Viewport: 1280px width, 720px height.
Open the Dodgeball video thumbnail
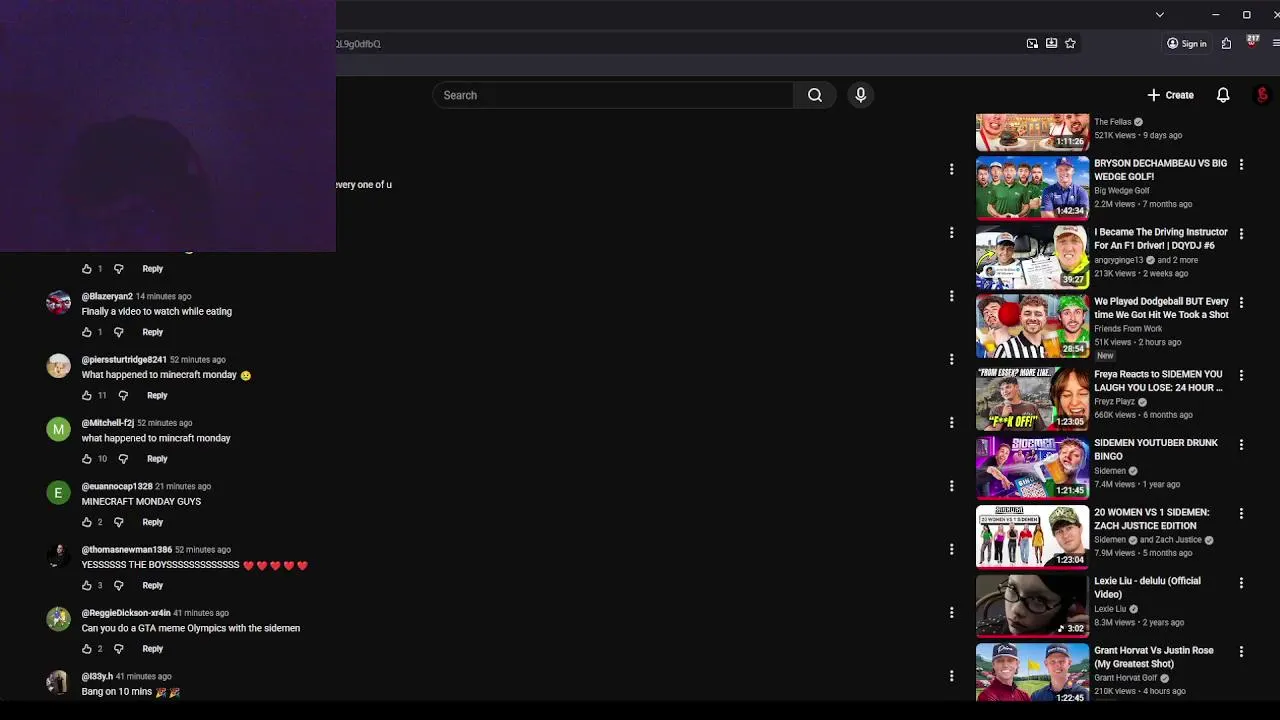coord(1032,326)
